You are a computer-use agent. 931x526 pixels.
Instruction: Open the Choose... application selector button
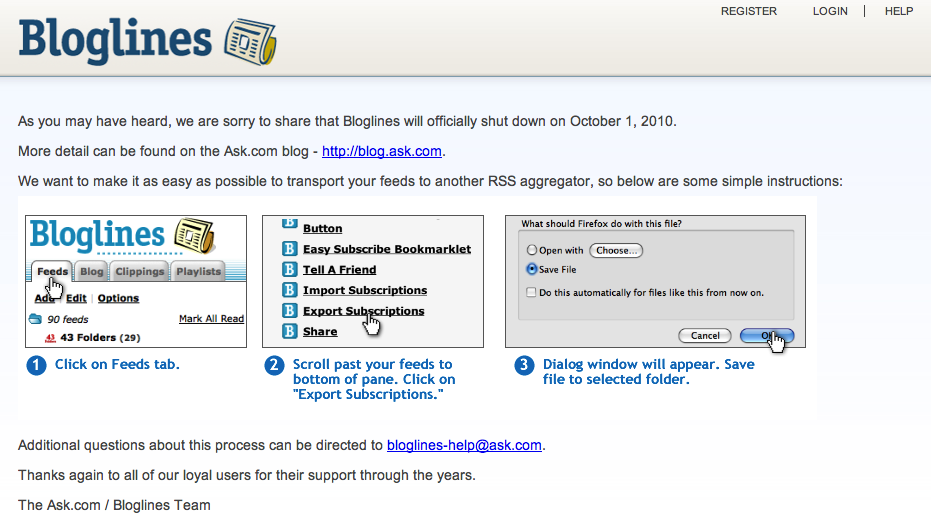616,251
